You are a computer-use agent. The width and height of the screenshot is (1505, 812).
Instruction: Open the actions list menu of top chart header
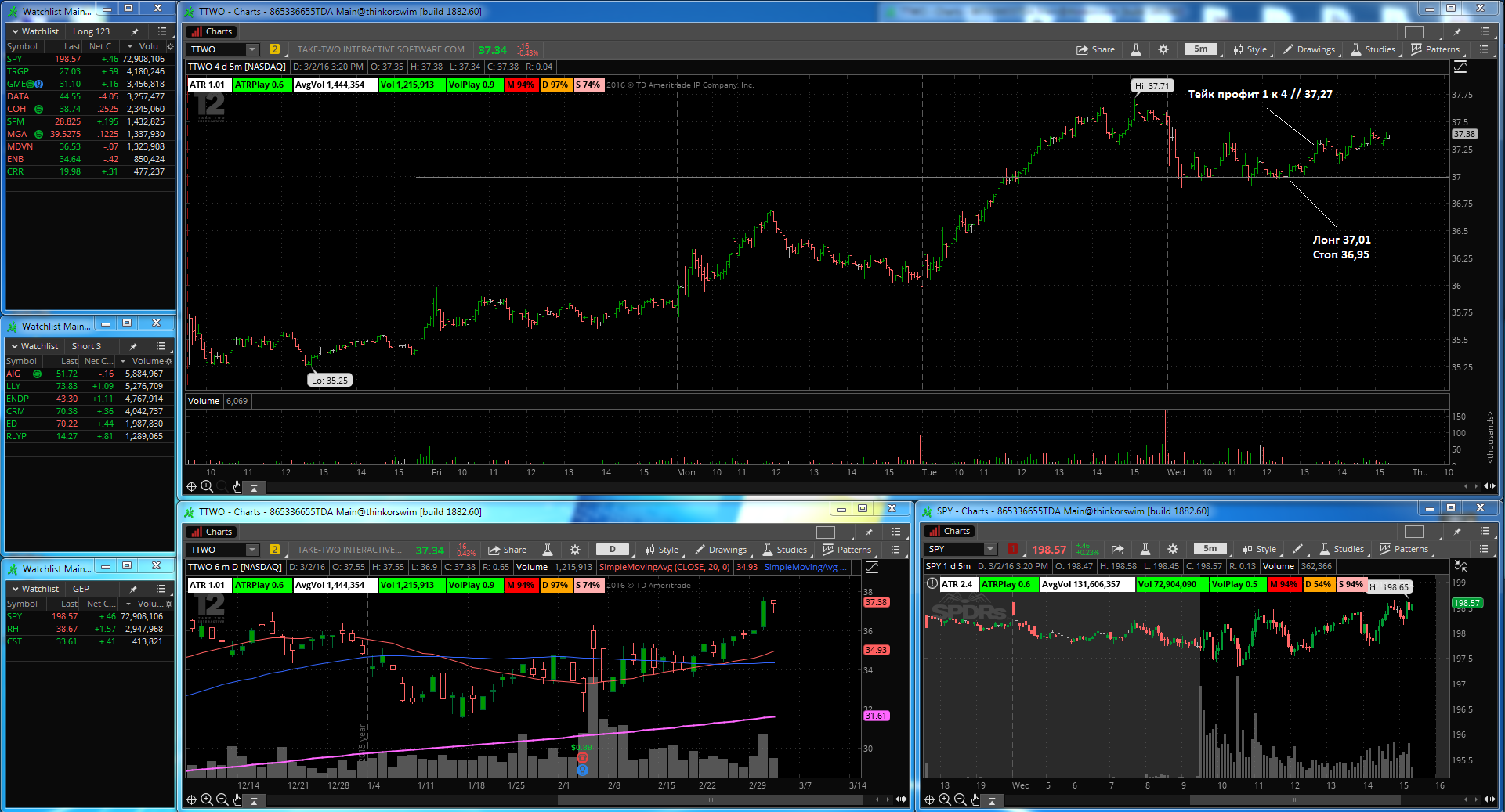[x=1485, y=32]
